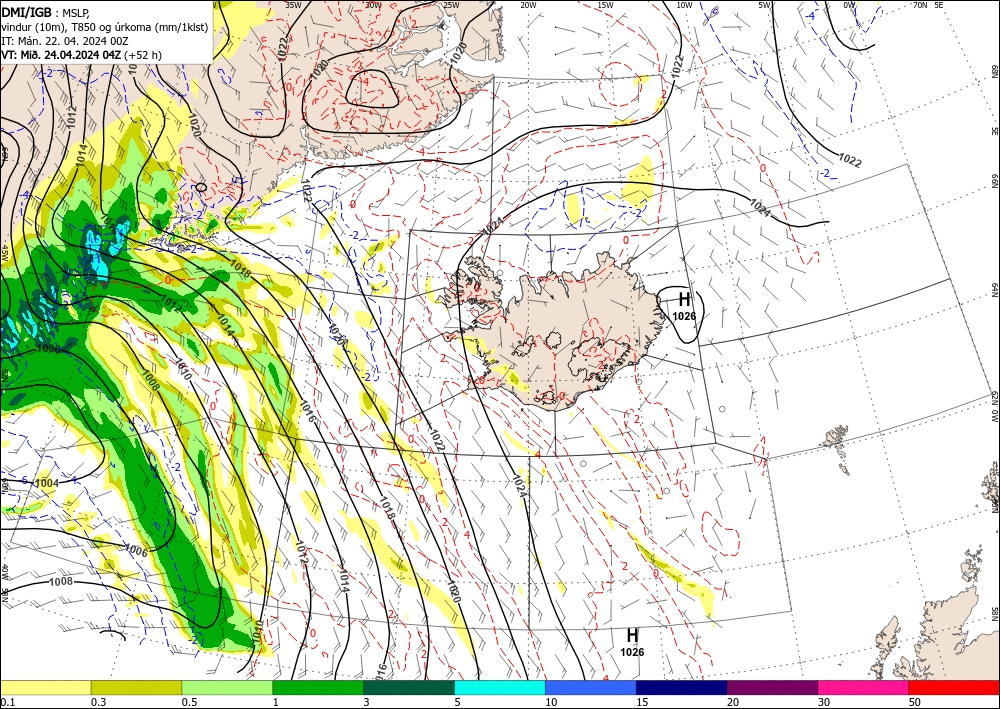Click the legend value '0.1'
The width and height of the screenshot is (1000, 709).
(x=7, y=702)
